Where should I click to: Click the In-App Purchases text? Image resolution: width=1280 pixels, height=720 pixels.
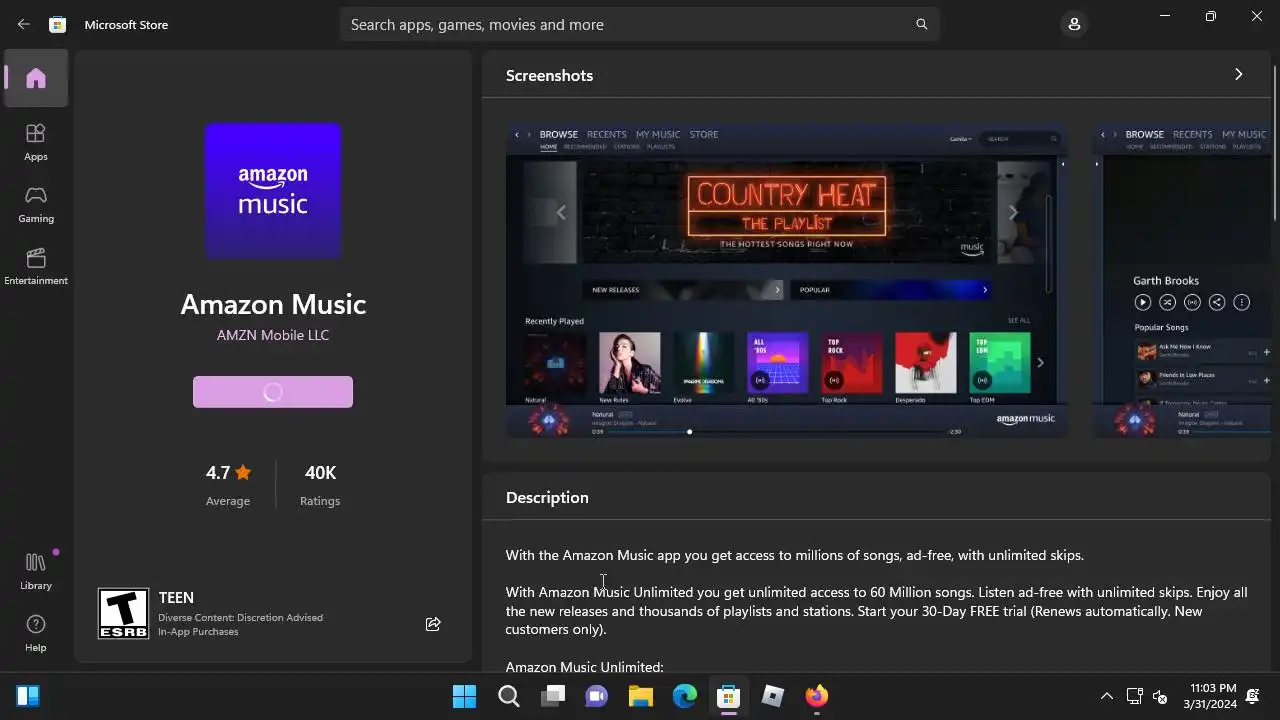click(198, 632)
